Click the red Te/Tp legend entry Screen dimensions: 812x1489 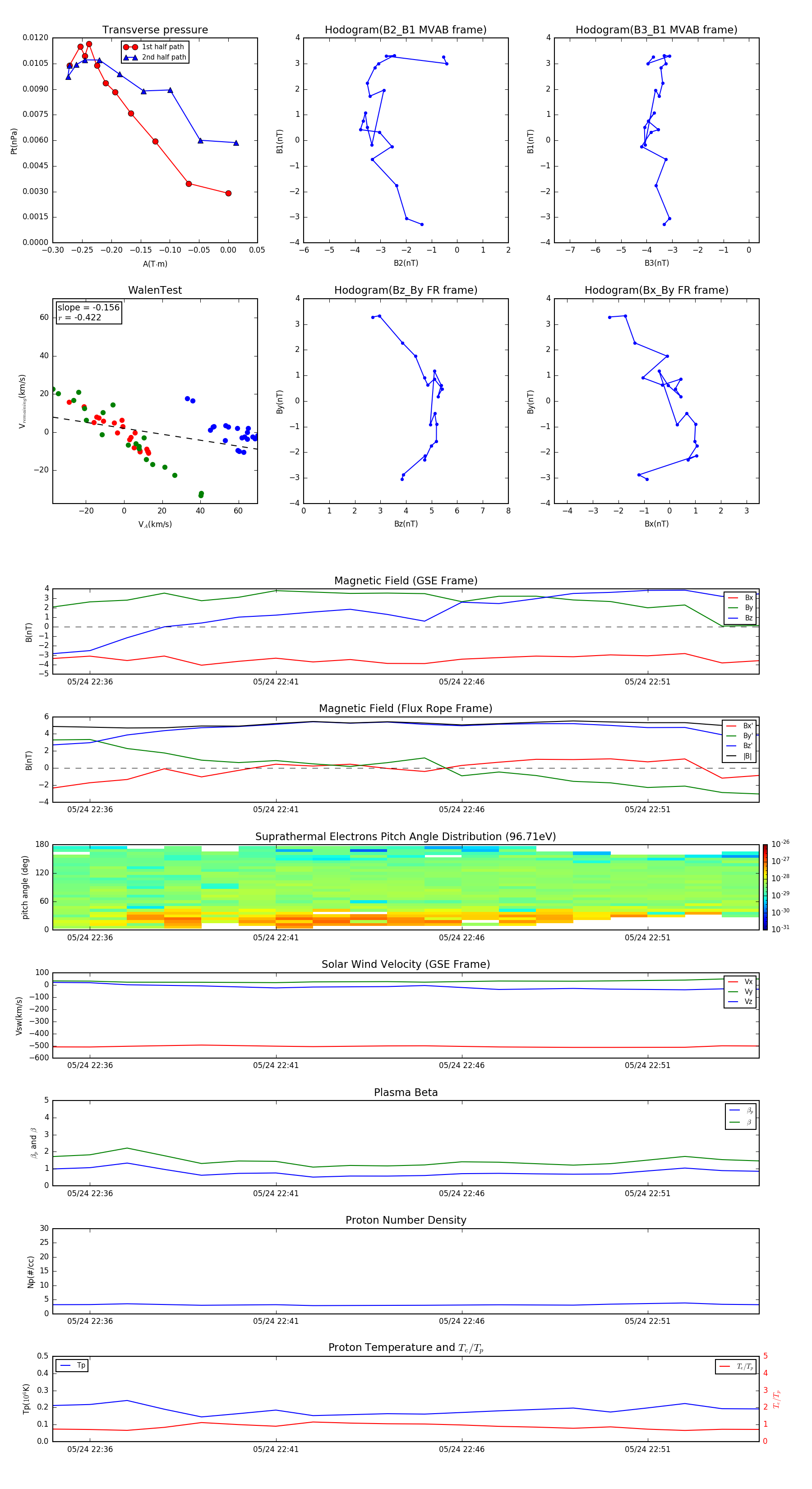tap(736, 1366)
